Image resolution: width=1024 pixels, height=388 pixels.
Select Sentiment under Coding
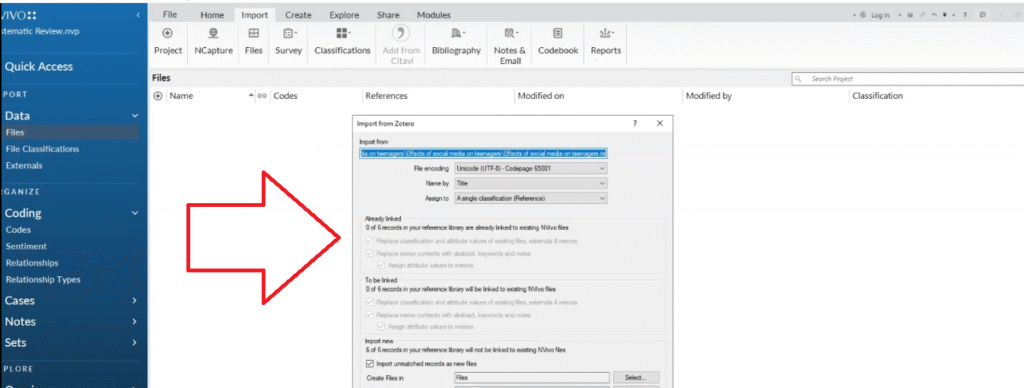pyautogui.click(x=26, y=246)
